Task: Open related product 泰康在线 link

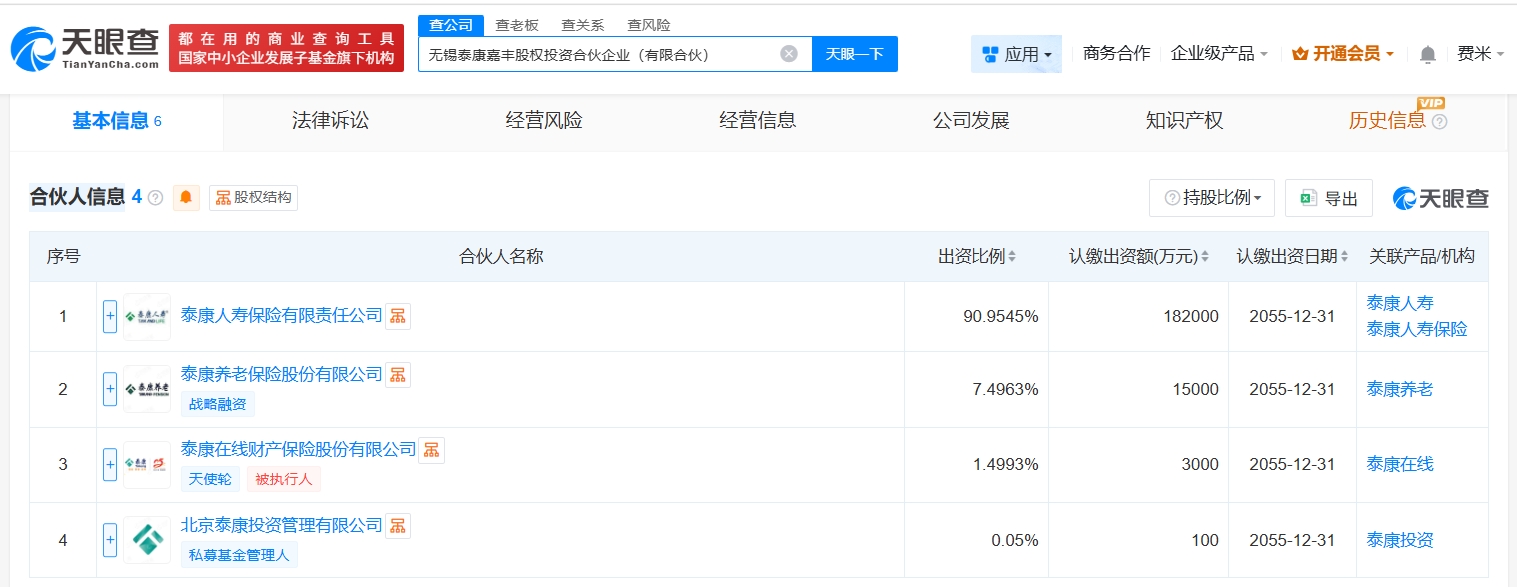Action: click(1400, 464)
